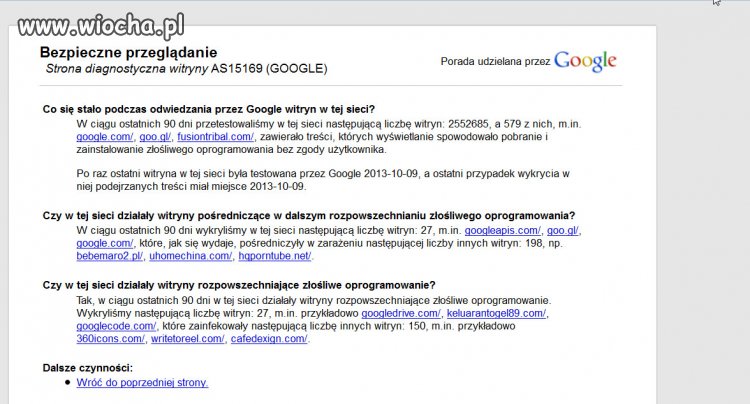
Task: Follow the googledrive.com/ link
Action: (401, 314)
